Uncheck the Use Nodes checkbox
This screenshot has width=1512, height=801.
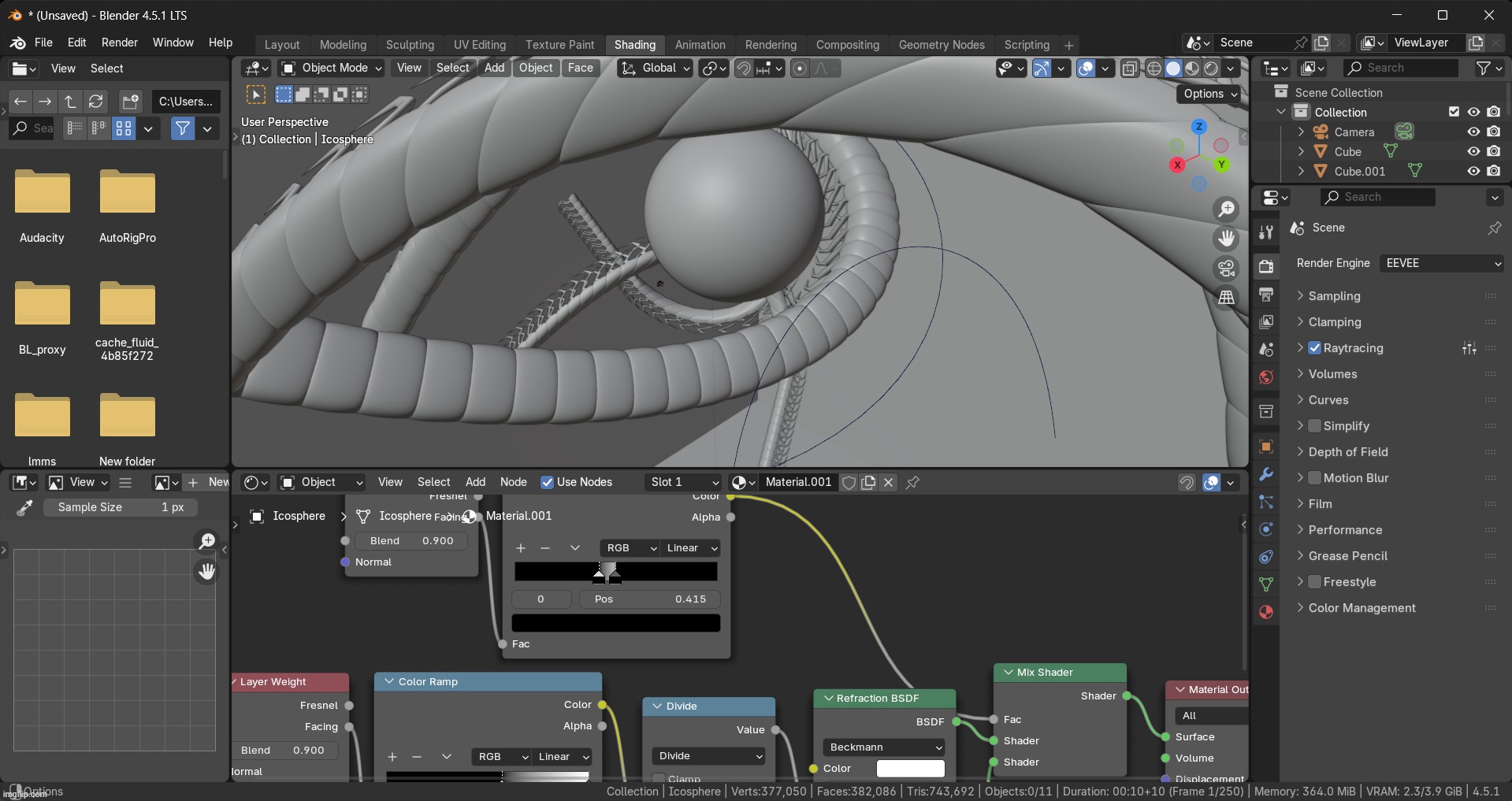coord(547,482)
